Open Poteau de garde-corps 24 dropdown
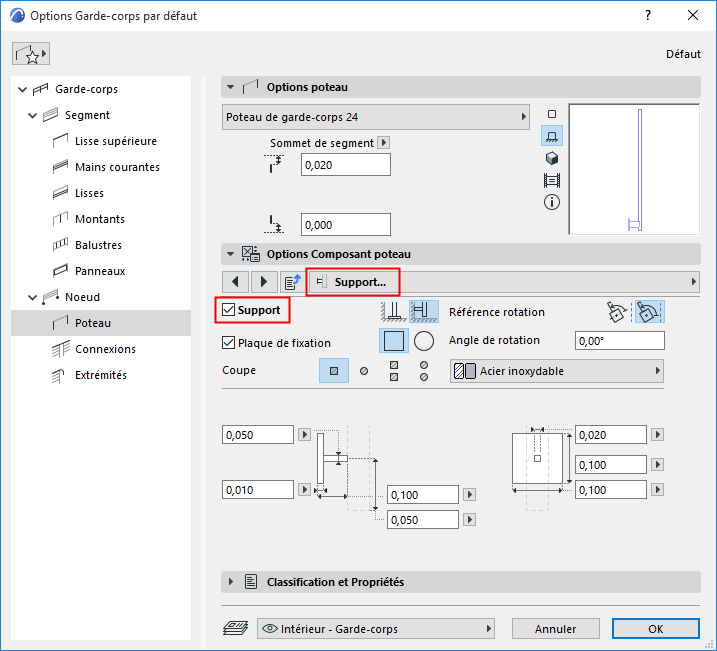This screenshot has height=651, width=717. point(375,117)
